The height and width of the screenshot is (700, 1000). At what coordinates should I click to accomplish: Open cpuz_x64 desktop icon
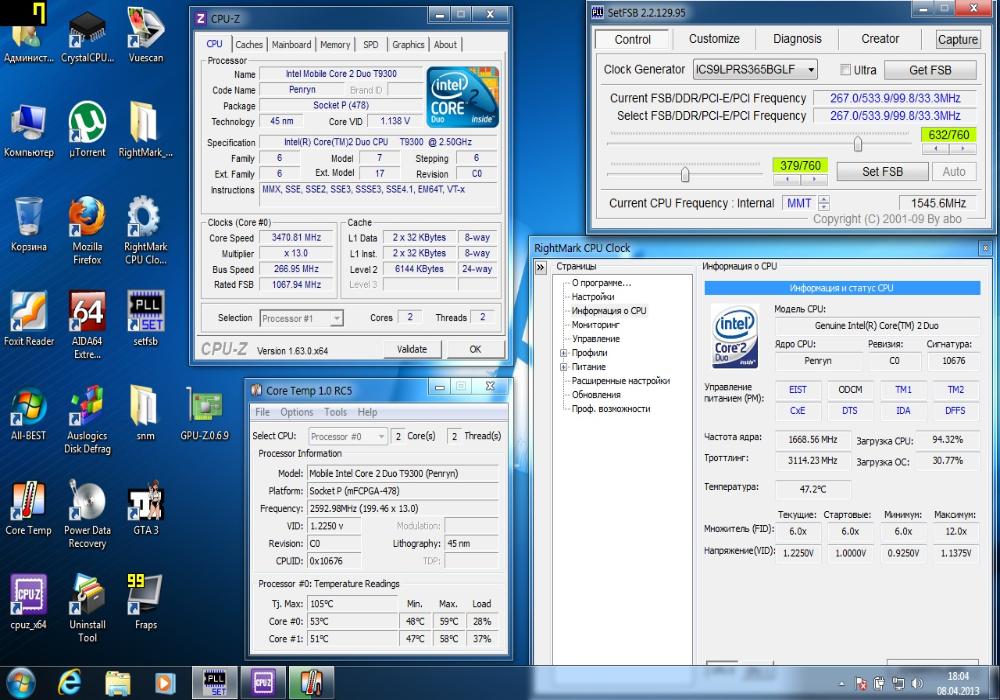click(29, 601)
